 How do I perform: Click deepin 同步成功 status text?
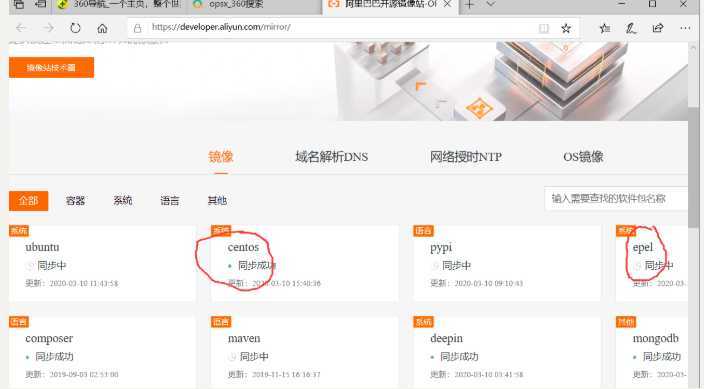point(459,357)
